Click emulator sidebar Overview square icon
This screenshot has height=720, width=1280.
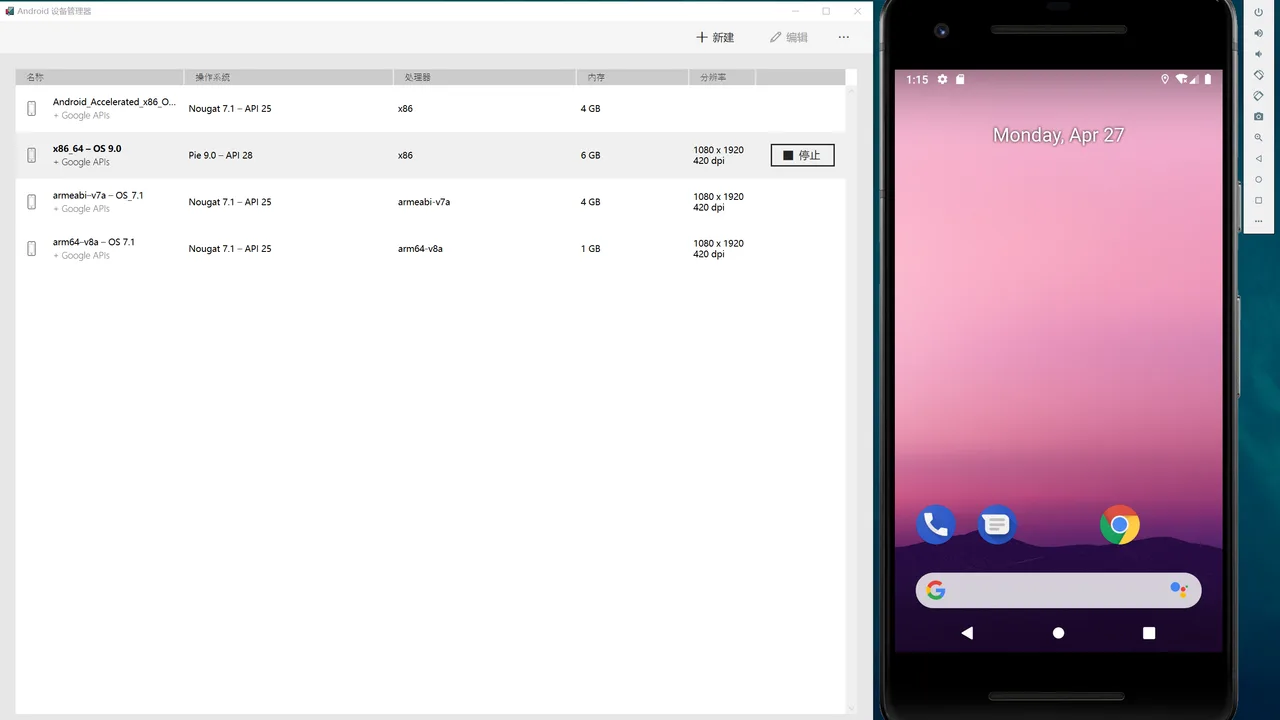(x=1258, y=201)
